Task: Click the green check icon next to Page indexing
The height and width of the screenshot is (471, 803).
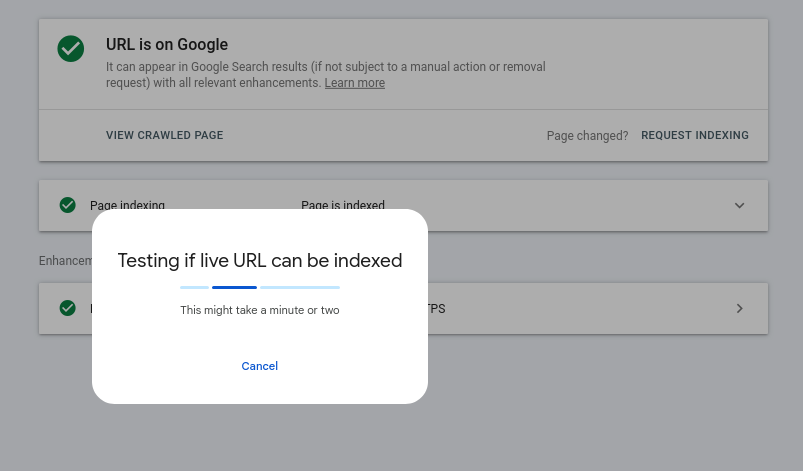Action: click(x=68, y=205)
